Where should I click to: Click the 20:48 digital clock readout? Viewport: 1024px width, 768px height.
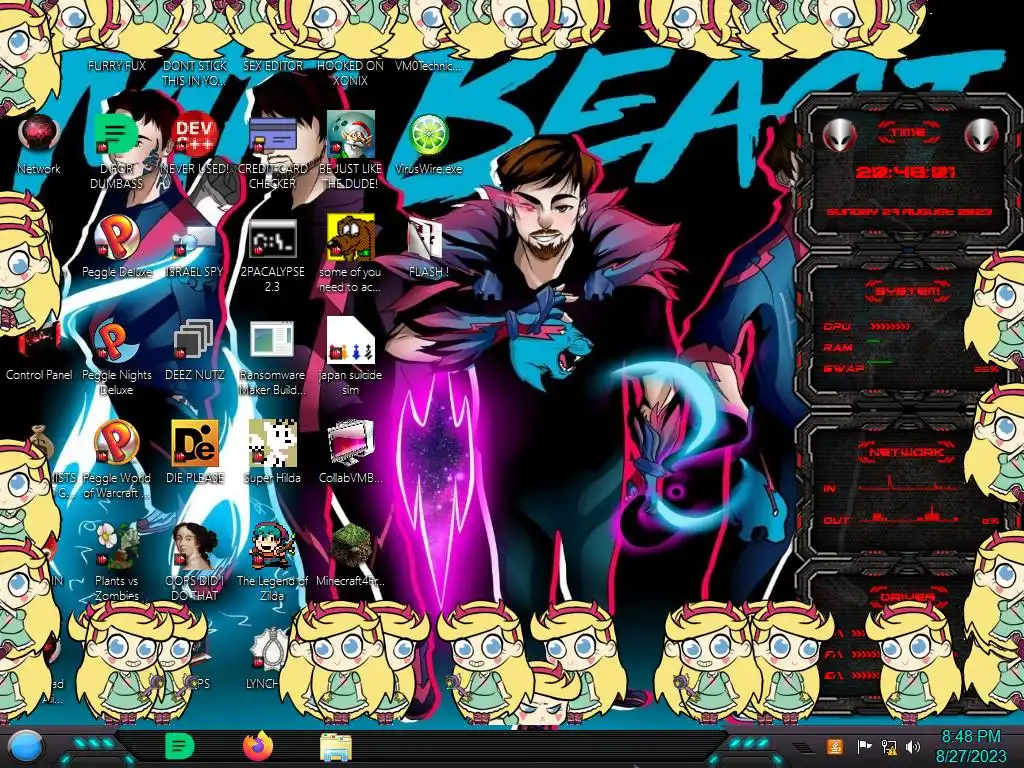904,172
